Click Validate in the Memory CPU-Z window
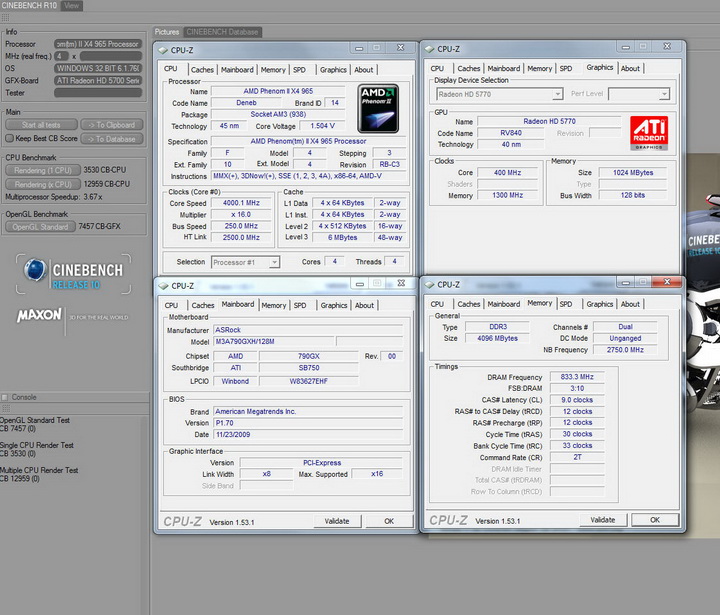Viewport: 720px width, 615px height. pos(602,519)
